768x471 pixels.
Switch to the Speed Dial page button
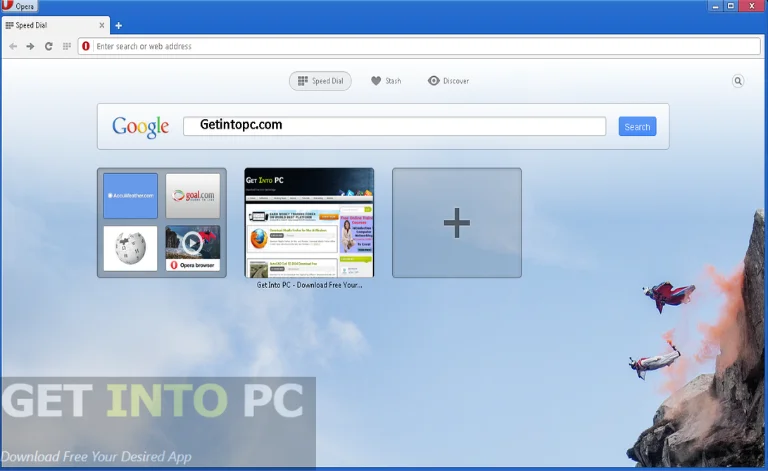pos(320,81)
